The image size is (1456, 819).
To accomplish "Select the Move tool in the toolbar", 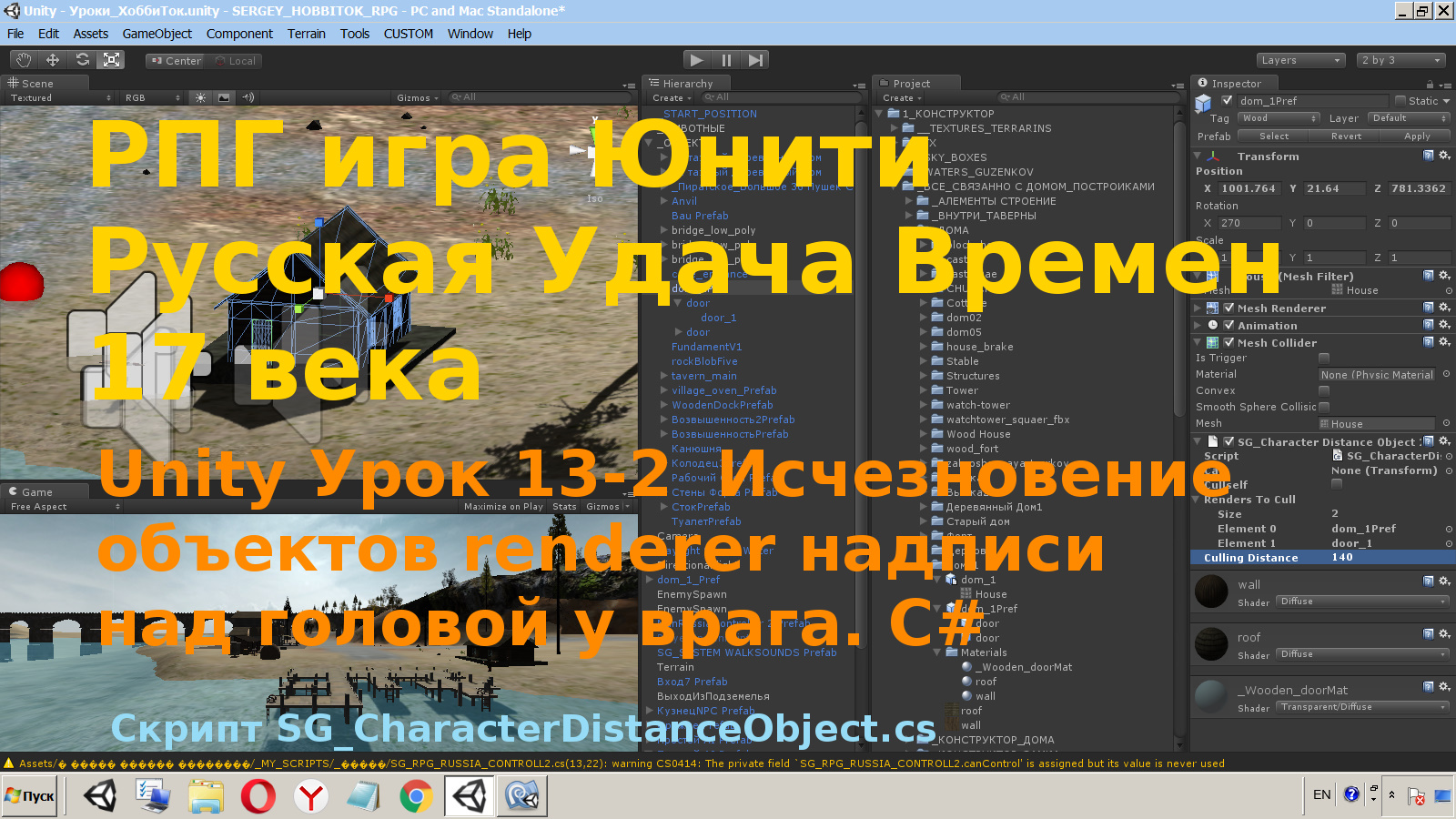I will (x=53, y=60).
